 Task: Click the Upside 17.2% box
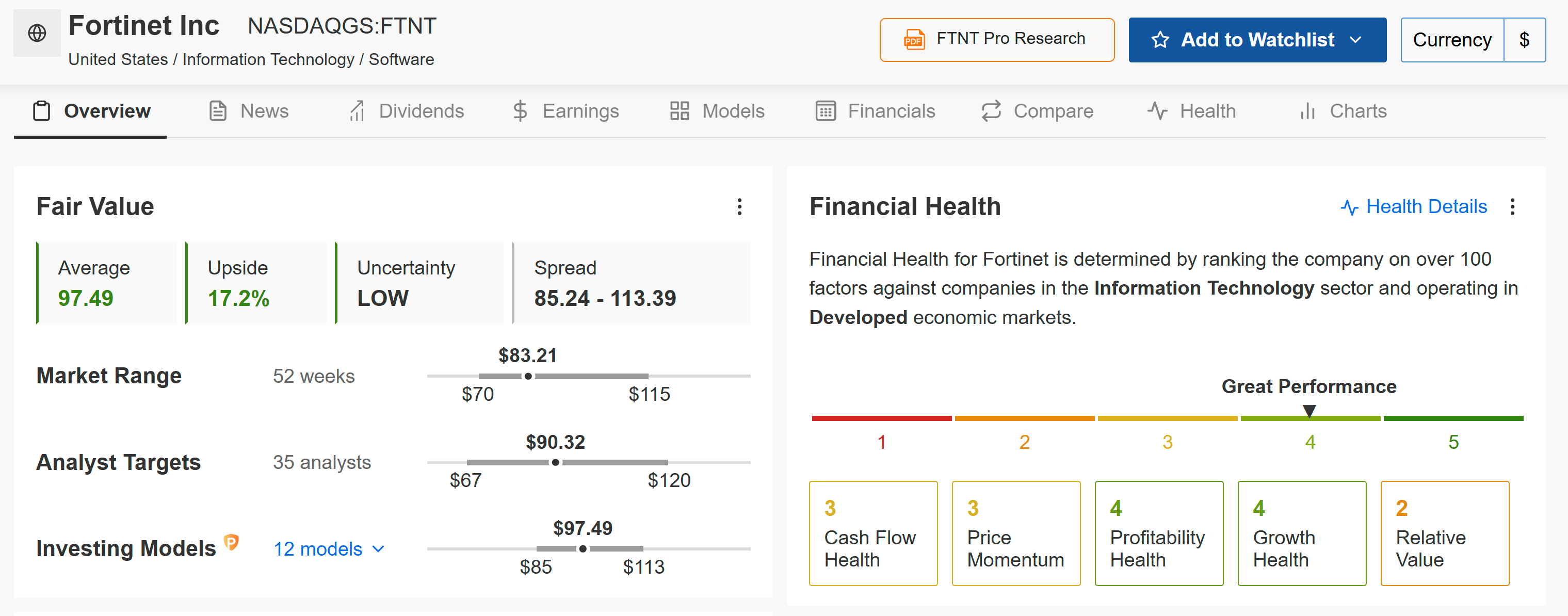255,283
